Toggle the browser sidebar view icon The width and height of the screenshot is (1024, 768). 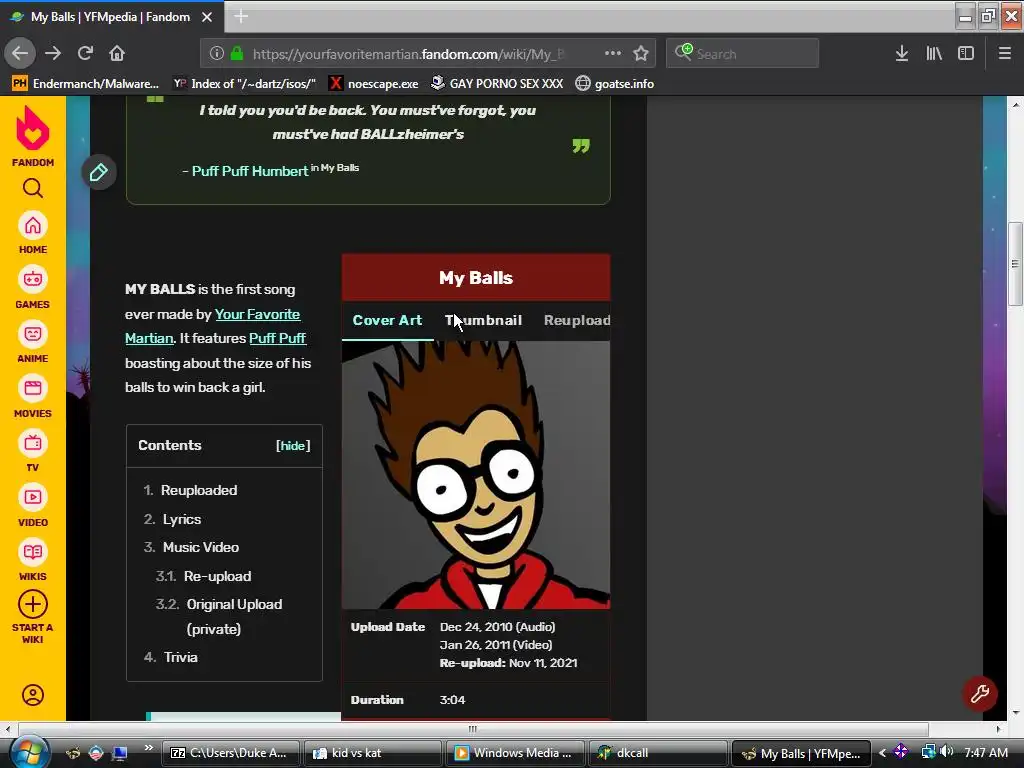click(966, 54)
